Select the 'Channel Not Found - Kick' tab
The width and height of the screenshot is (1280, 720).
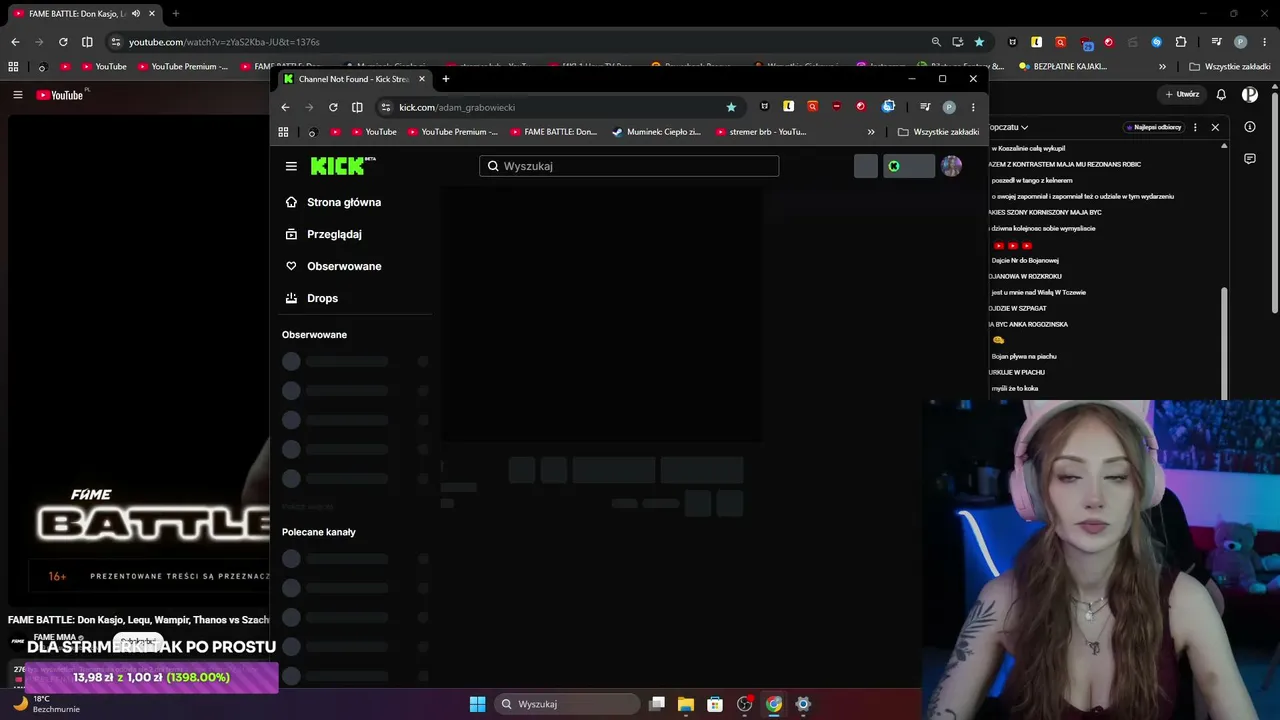[354, 79]
